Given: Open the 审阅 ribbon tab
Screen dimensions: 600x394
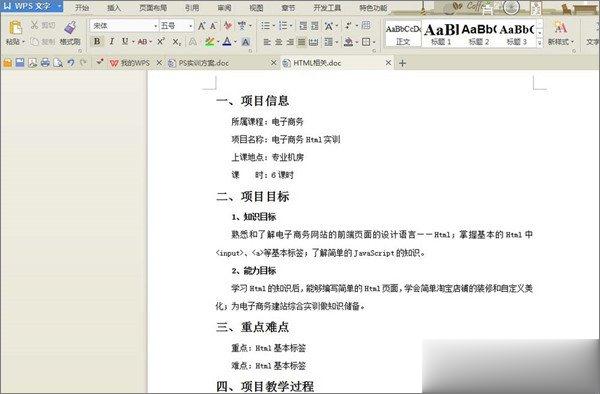Looking at the screenshot, I should click(x=224, y=8).
